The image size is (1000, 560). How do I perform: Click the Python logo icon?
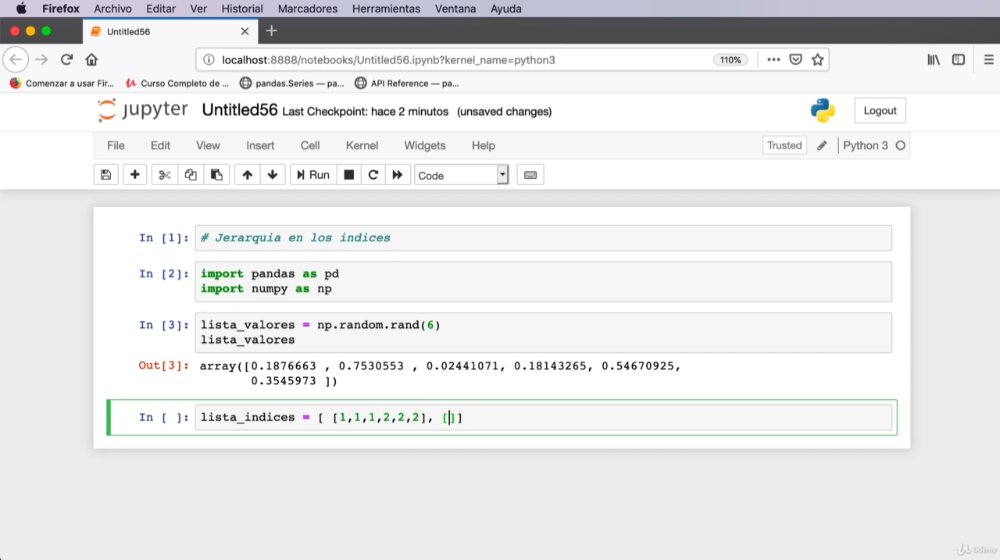(x=823, y=110)
